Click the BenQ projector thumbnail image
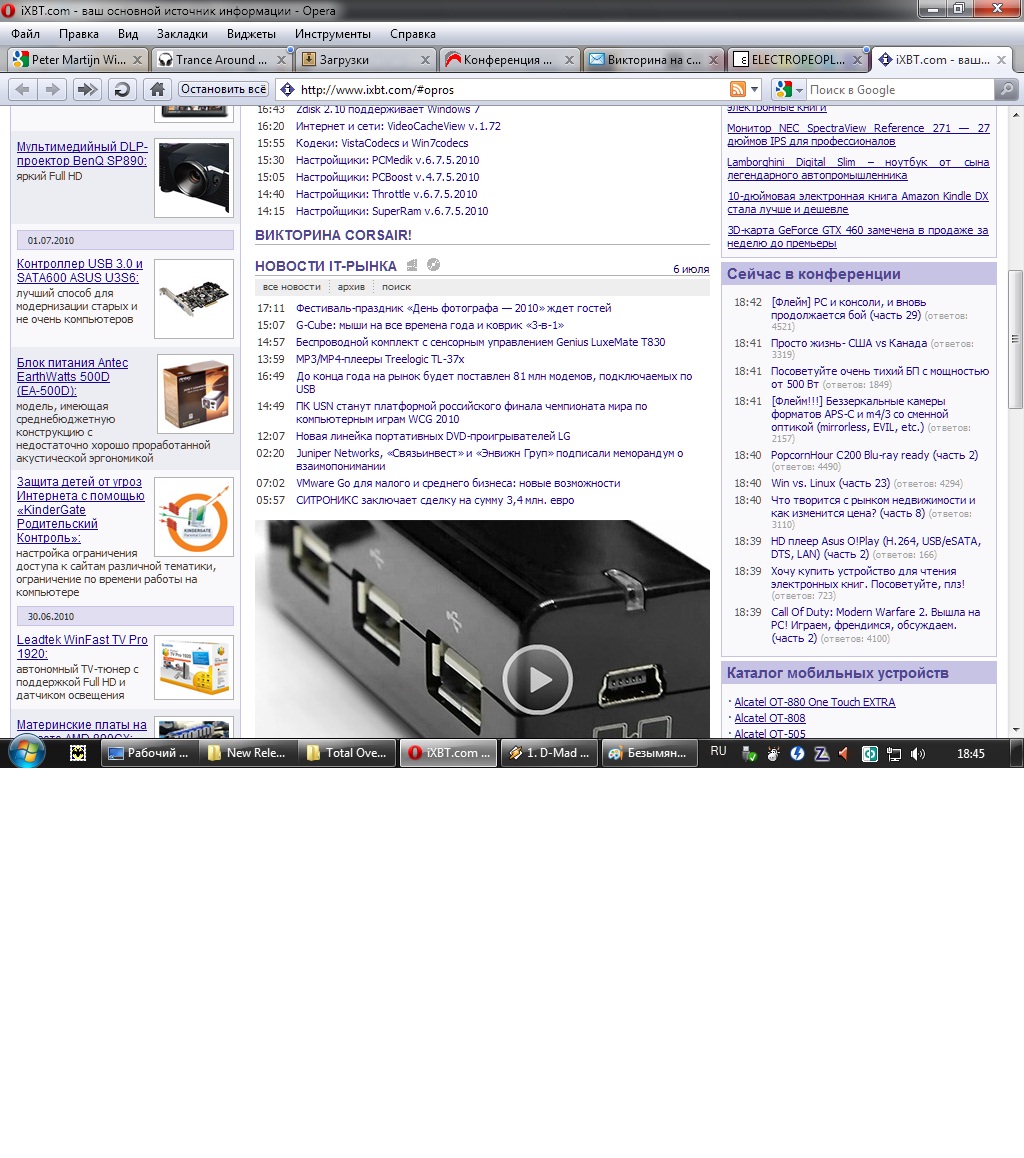This screenshot has width=1024, height=1158. pyautogui.click(x=193, y=178)
